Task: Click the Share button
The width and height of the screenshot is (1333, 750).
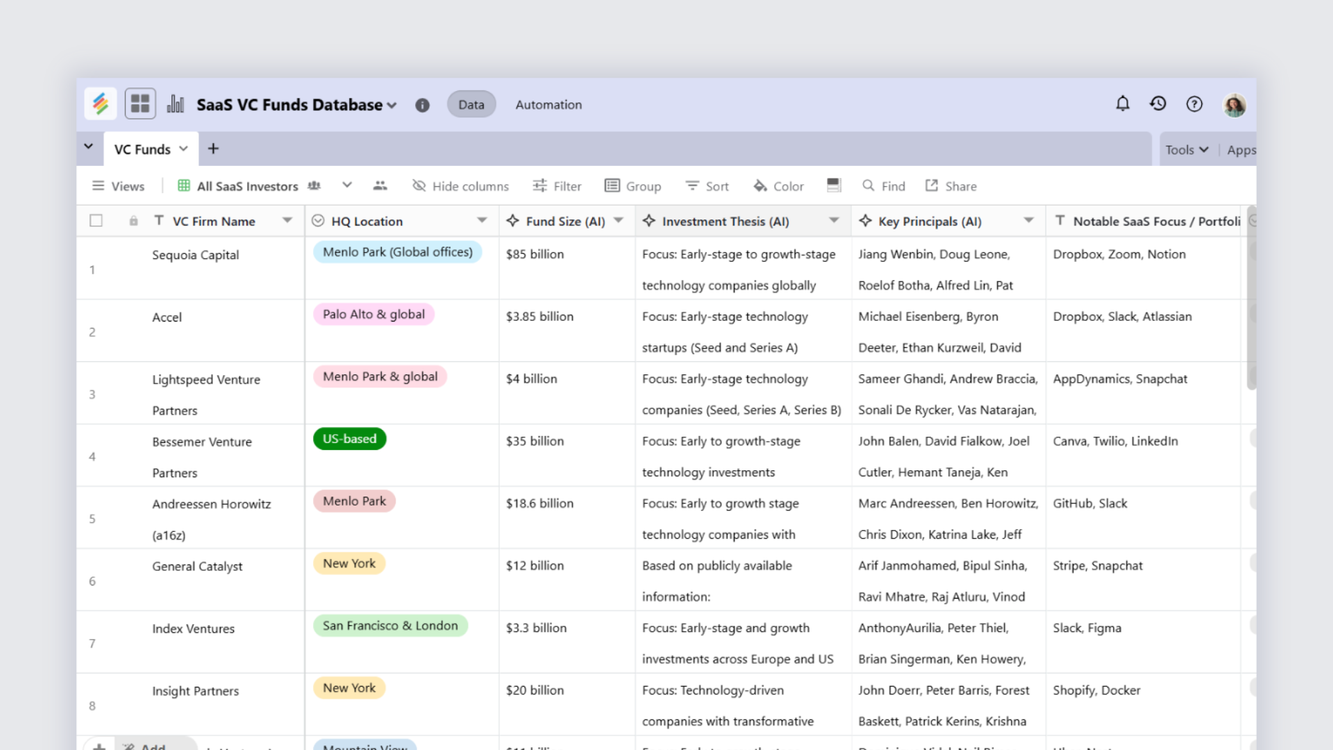Action: (950, 186)
